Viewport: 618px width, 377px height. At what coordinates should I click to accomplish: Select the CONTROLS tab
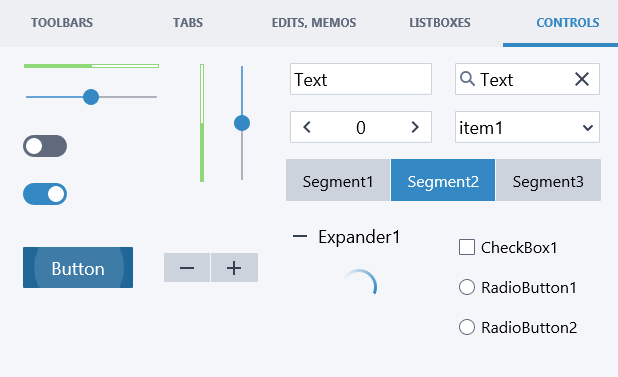[568, 23]
